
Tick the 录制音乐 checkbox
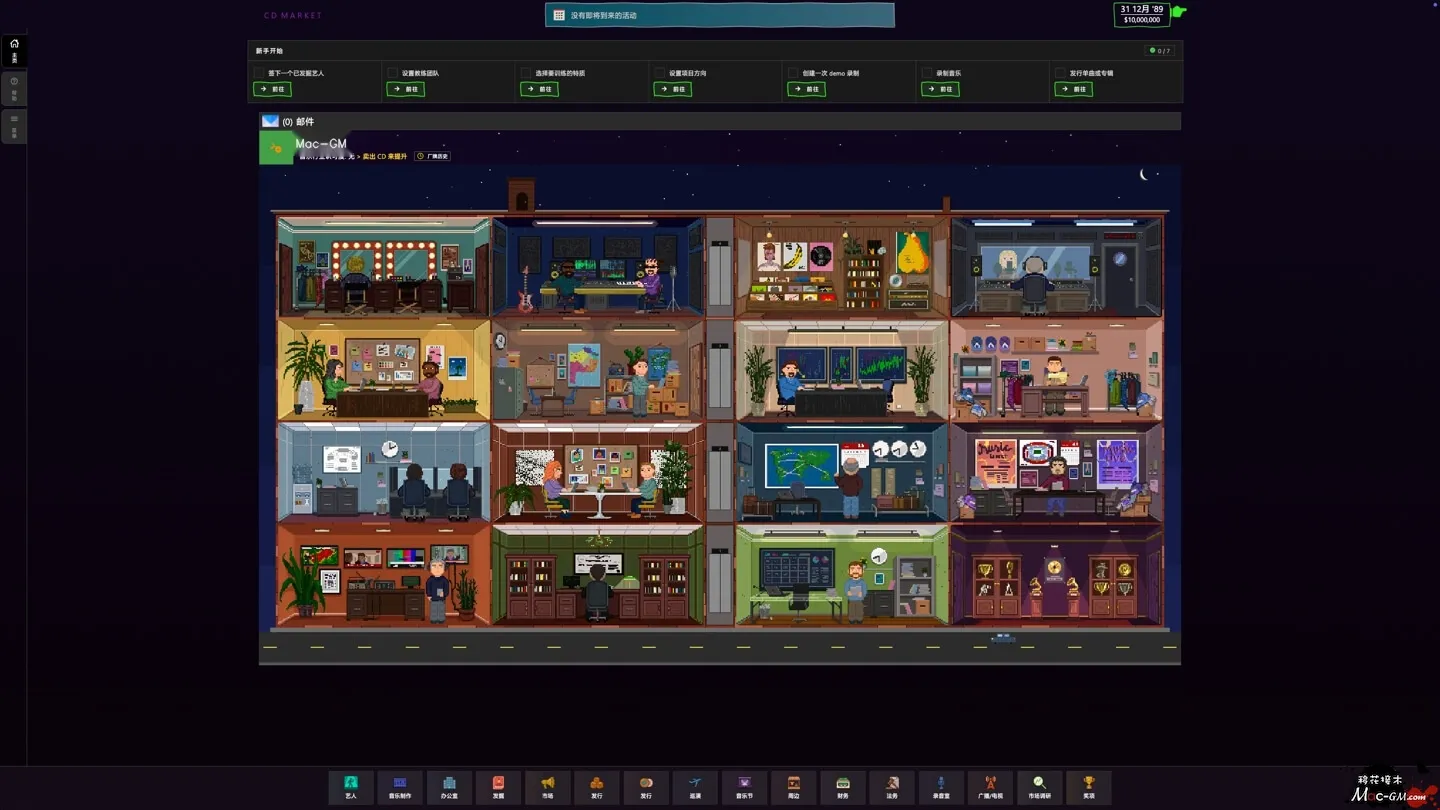[927, 73]
